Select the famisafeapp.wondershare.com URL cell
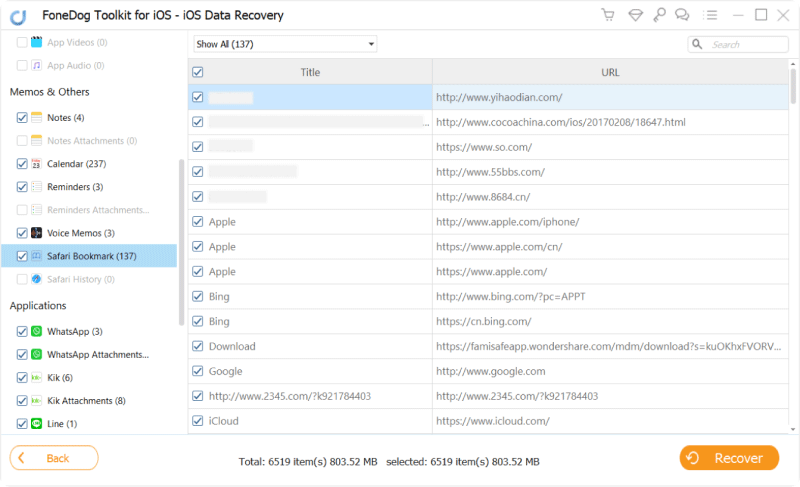 click(610, 346)
